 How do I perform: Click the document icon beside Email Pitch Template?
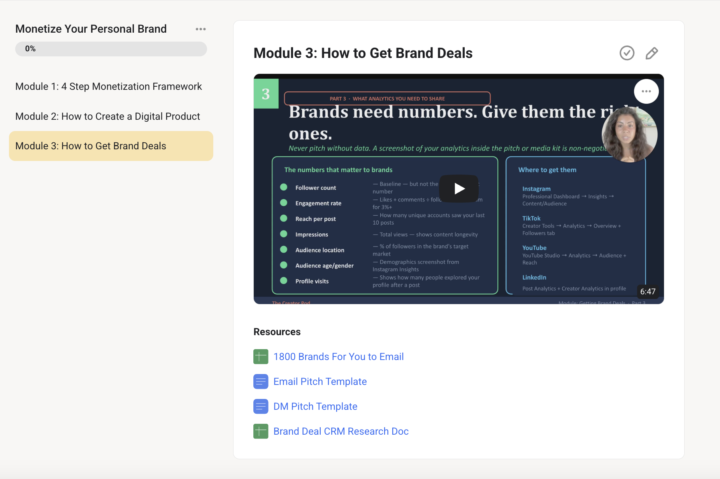click(261, 381)
